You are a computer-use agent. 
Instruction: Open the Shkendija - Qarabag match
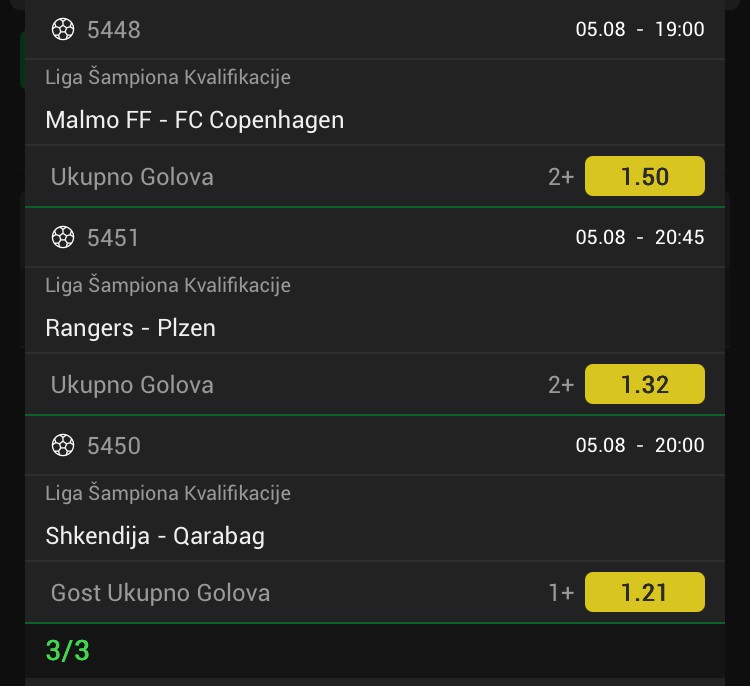(155, 536)
